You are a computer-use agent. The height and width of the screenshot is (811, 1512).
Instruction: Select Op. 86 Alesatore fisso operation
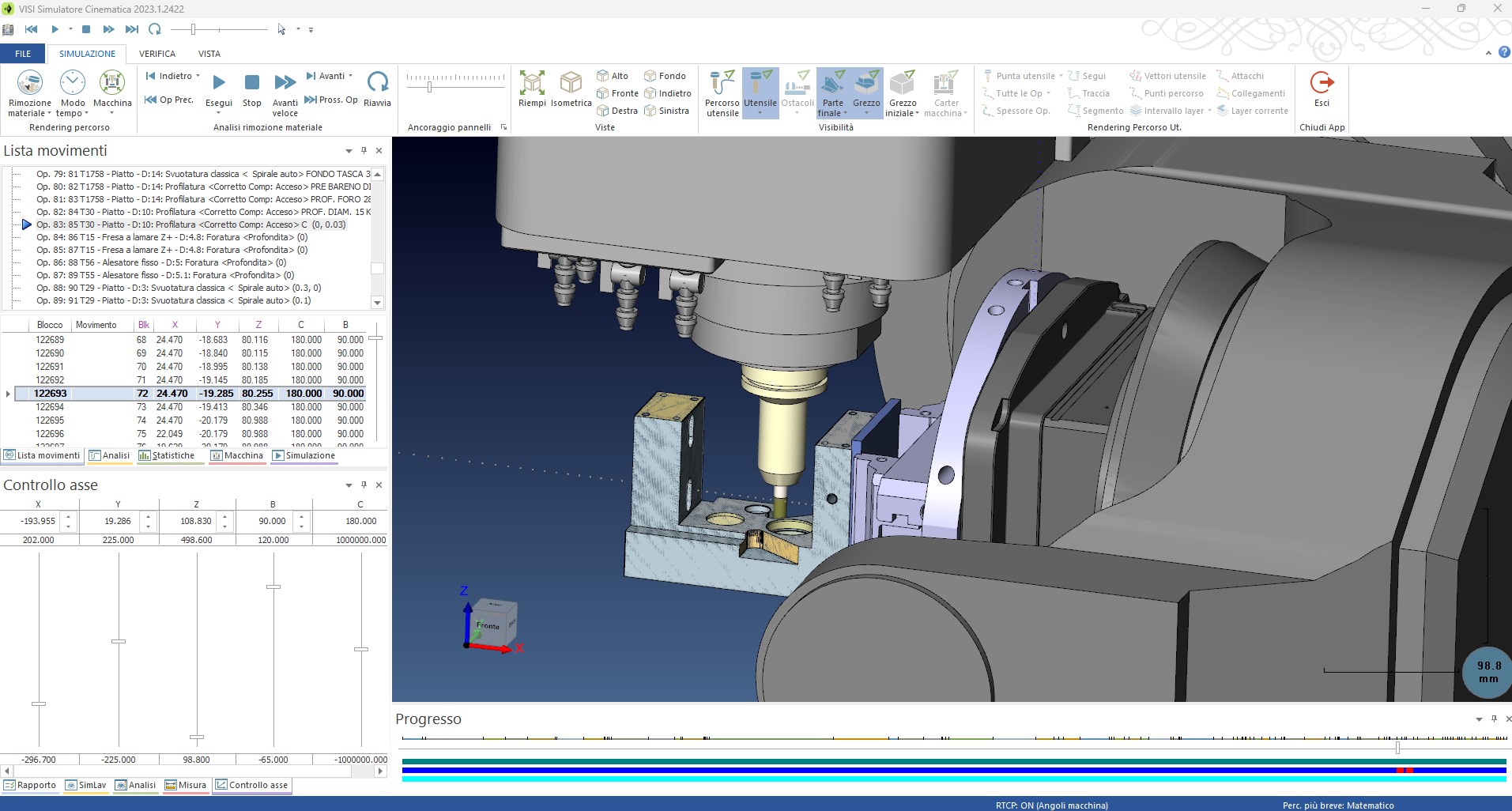click(x=161, y=262)
